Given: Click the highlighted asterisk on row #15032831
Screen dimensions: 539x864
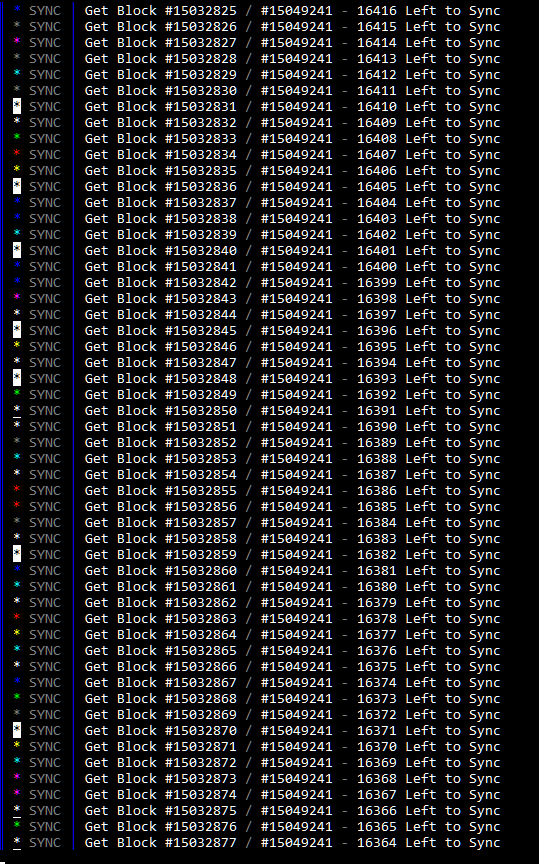Looking at the screenshot, I should [x=17, y=106].
